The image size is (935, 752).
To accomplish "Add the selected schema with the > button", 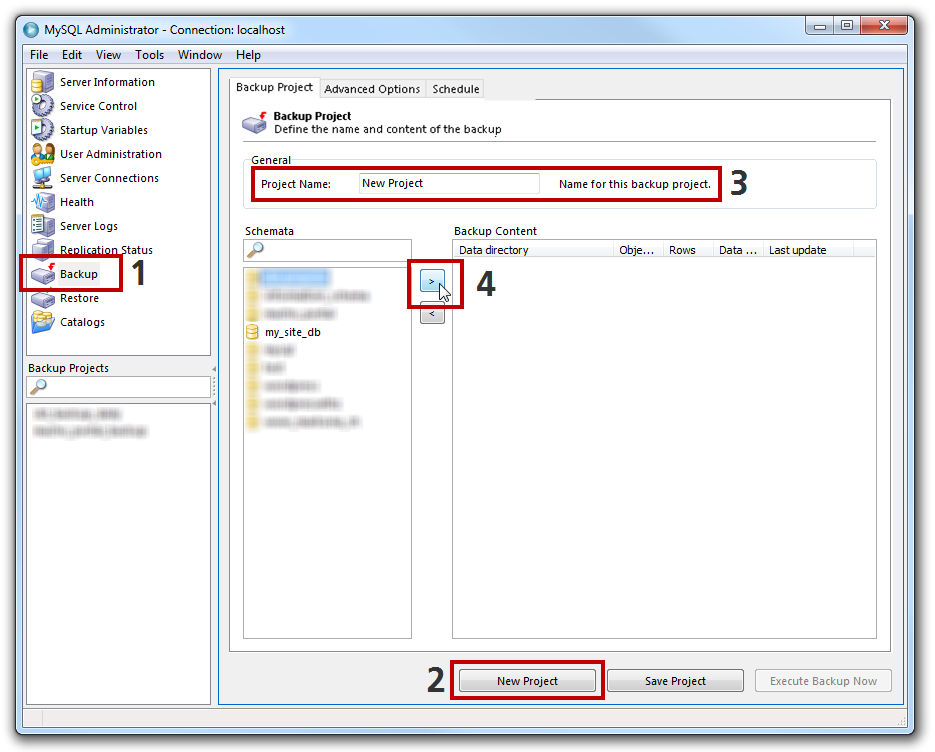I will tap(431, 282).
